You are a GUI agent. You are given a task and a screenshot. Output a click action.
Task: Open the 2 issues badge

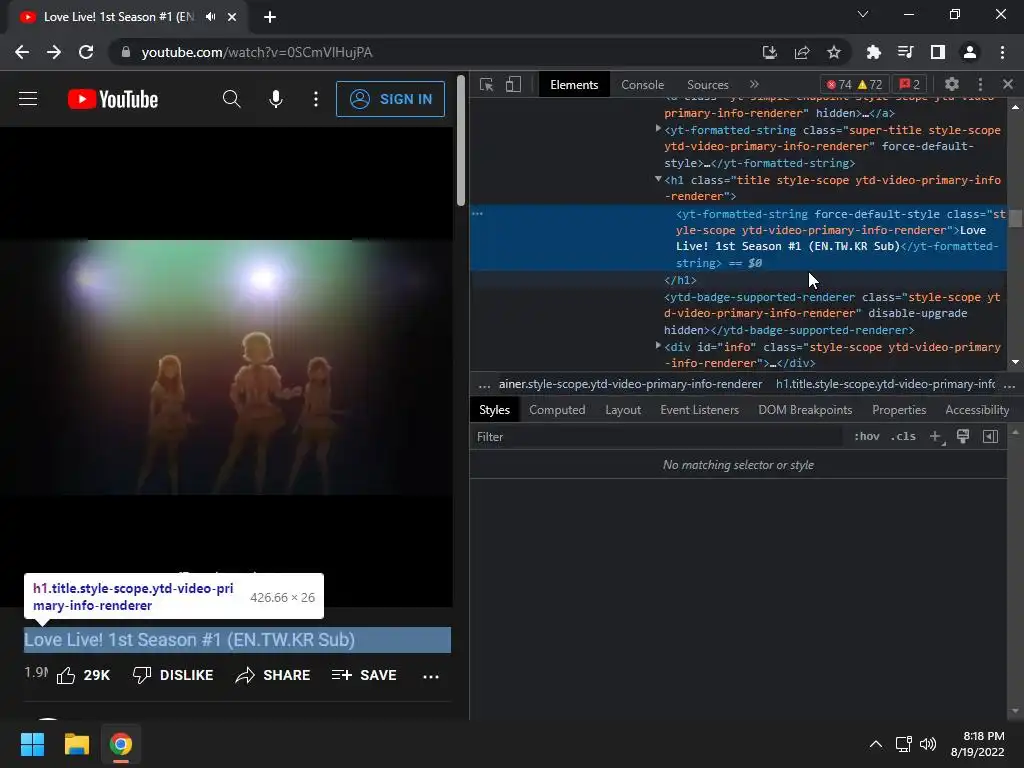[x=910, y=85]
